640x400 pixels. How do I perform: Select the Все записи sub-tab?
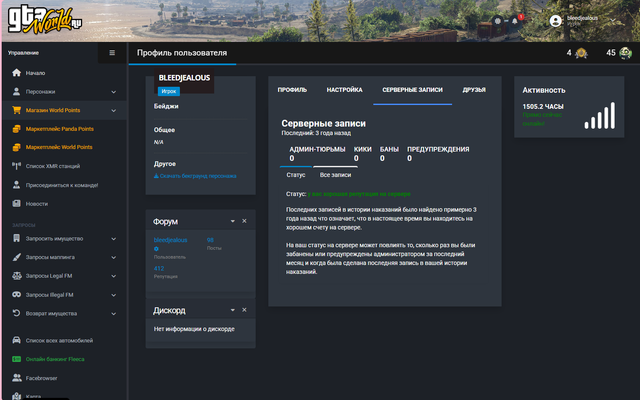335,175
